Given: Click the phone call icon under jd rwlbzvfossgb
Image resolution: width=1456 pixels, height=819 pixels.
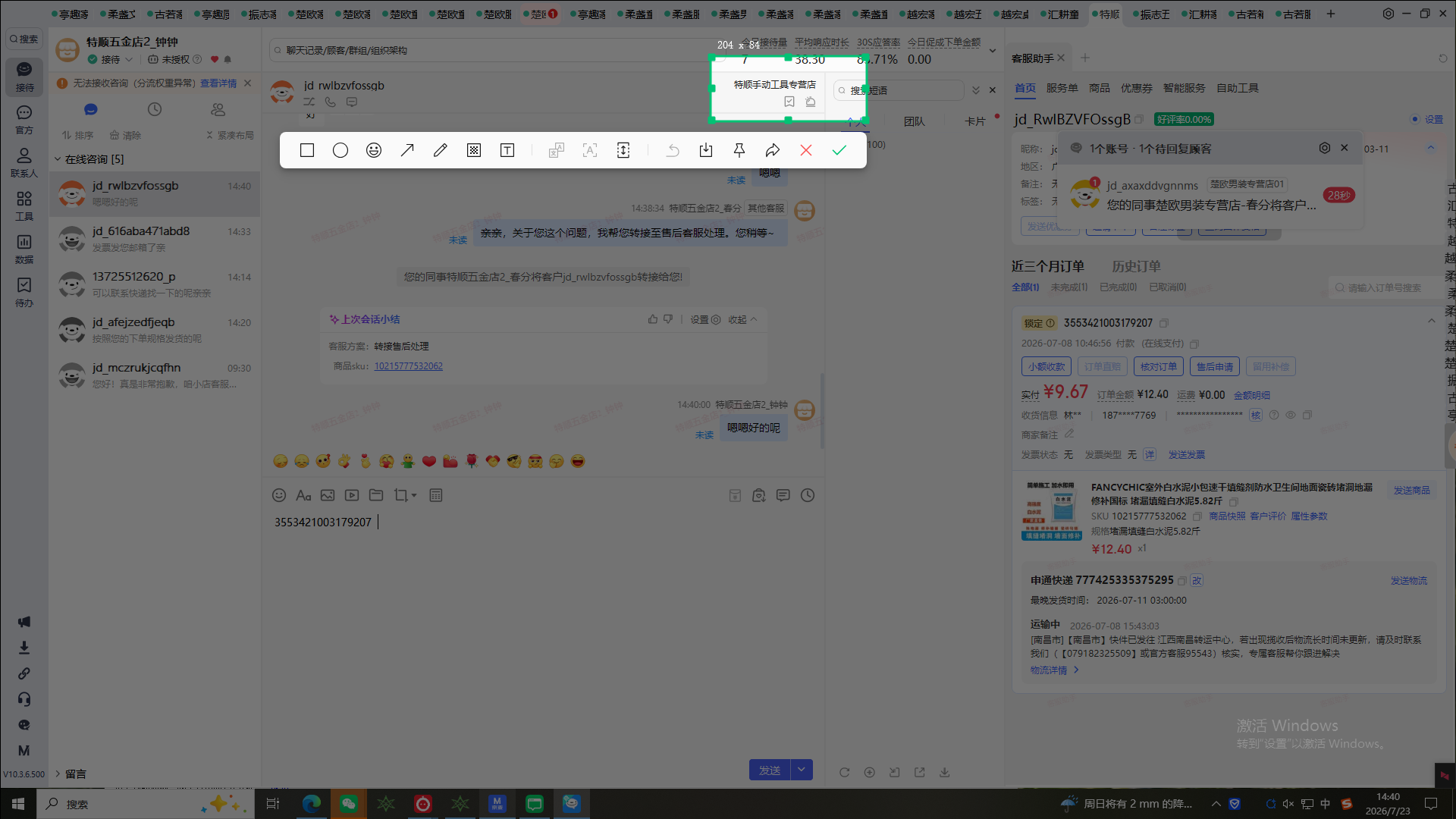Looking at the screenshot, I should (x=331, y=102).
